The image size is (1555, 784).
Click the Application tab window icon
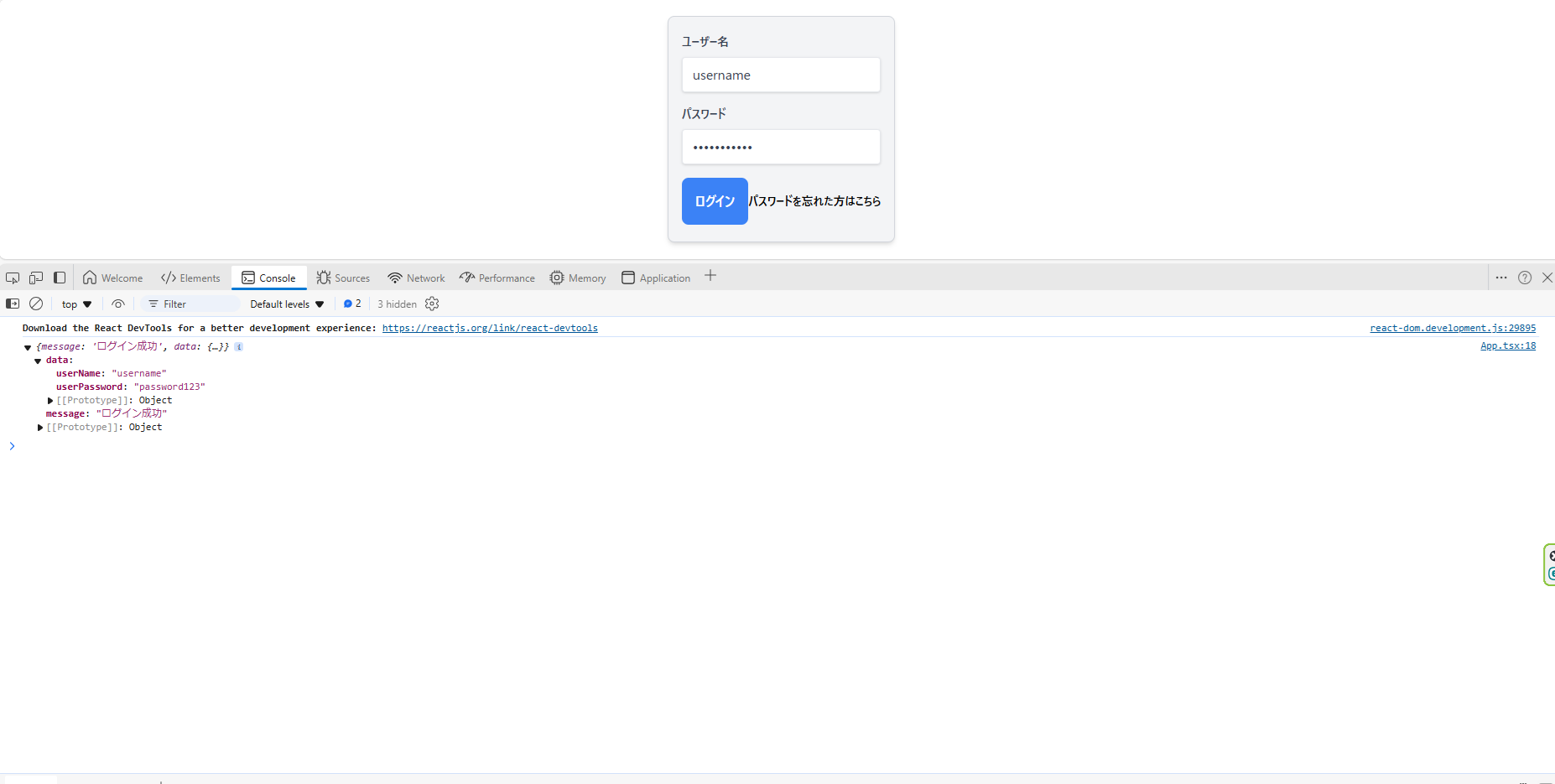point(628,278)
